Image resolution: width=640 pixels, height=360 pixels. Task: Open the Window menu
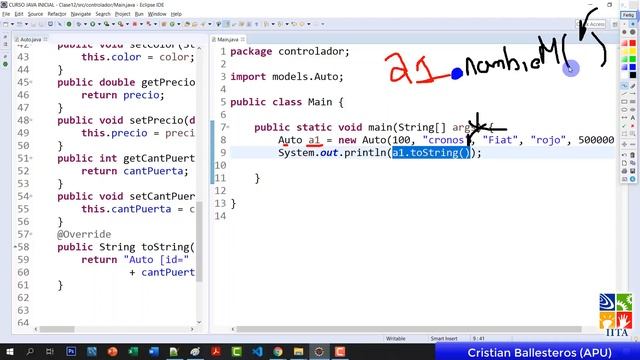pos(157,14)
